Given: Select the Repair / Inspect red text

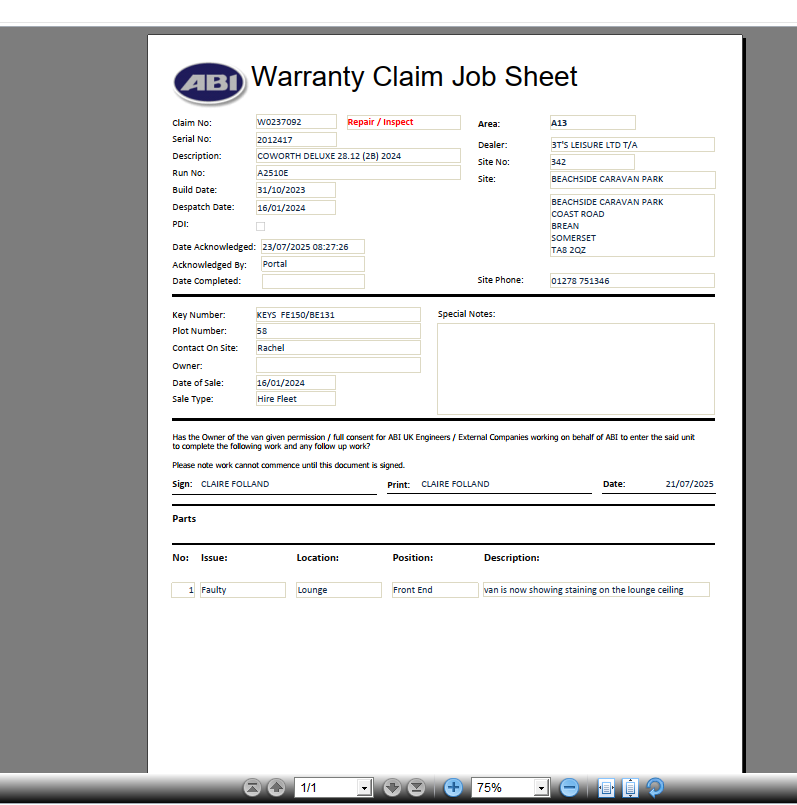Looking at the screenshot, I should click(x=380, y=122).
